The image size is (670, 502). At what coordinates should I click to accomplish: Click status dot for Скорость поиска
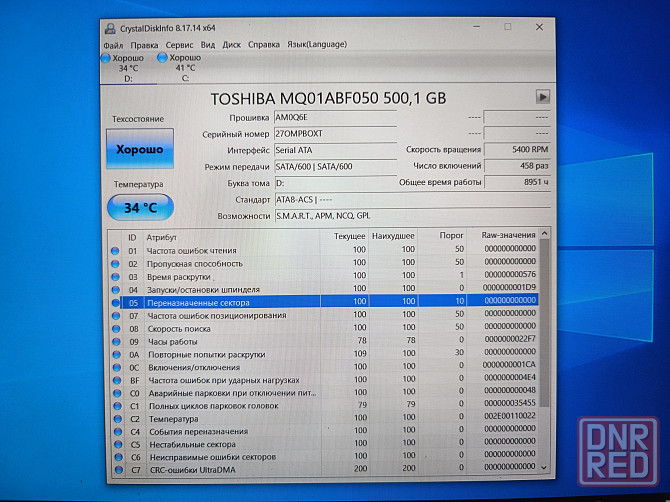pos(116,329)
